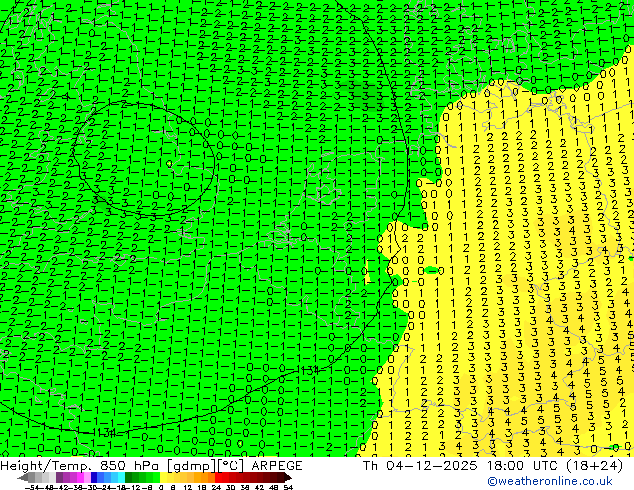Screen dimensions: 634x490
Task: Pick the dark maroon arrow at the legend's hot end
Action: click(x=287, y=477)
